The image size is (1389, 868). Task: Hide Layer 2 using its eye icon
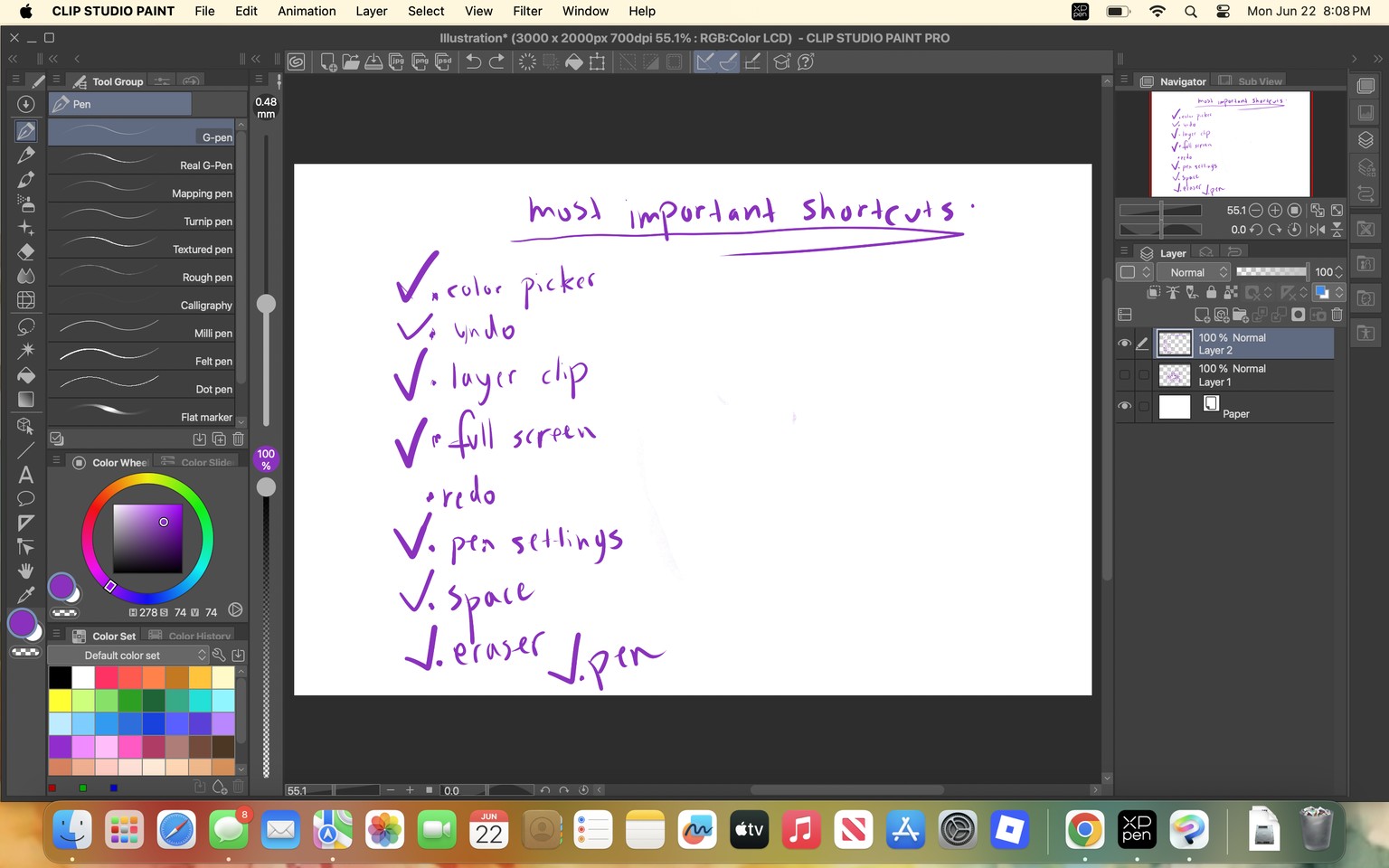coord(1124,344)
